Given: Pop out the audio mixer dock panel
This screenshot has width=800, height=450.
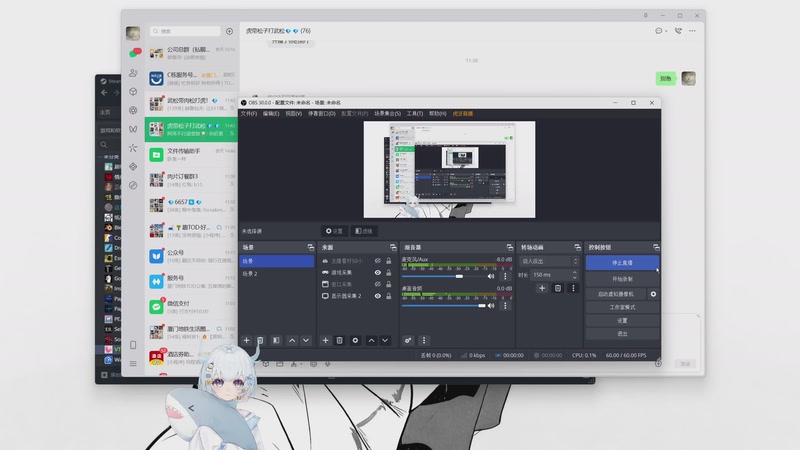Looking at the screenshot, I should pyautogui.click(x=509, y=247).
